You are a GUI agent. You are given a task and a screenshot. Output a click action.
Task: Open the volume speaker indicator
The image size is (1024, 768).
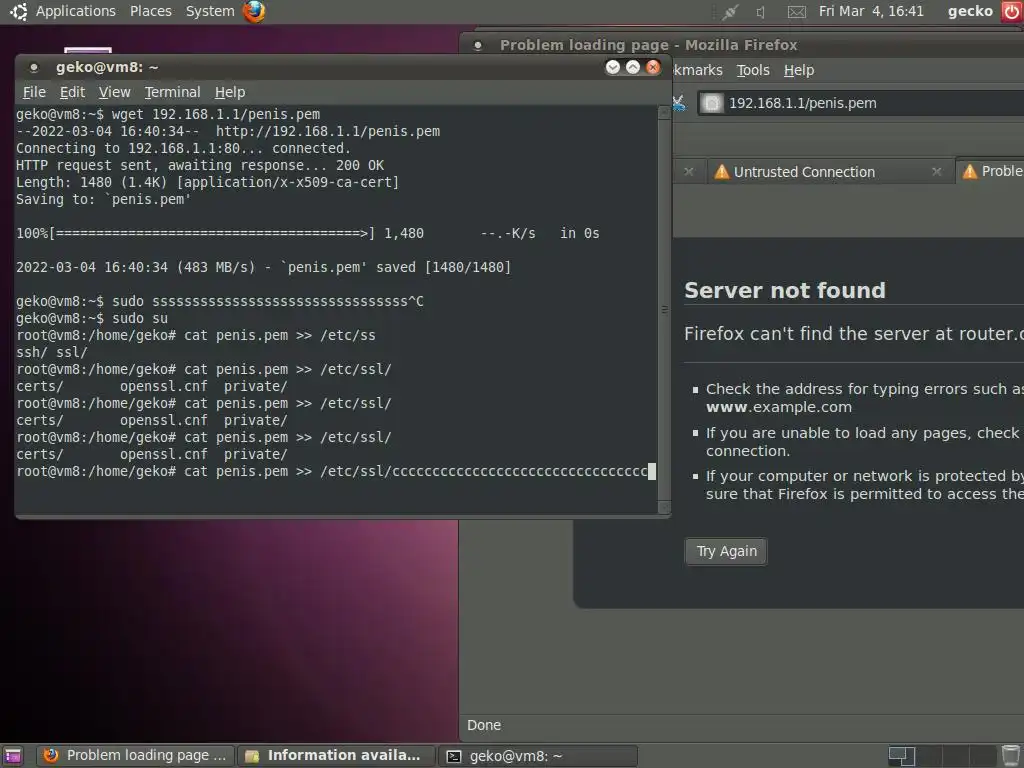[760, 12]
